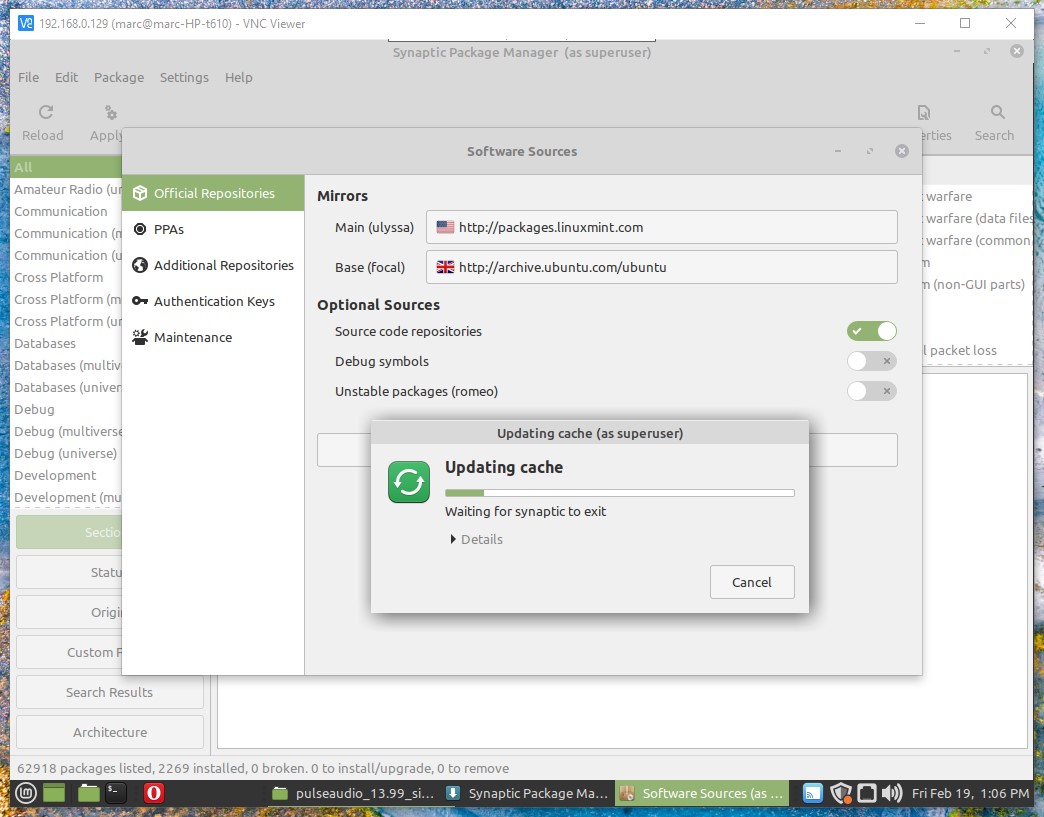The image size is (1044, 817).
Task: Launch the terminal from the panel
Action: [117, 792]
